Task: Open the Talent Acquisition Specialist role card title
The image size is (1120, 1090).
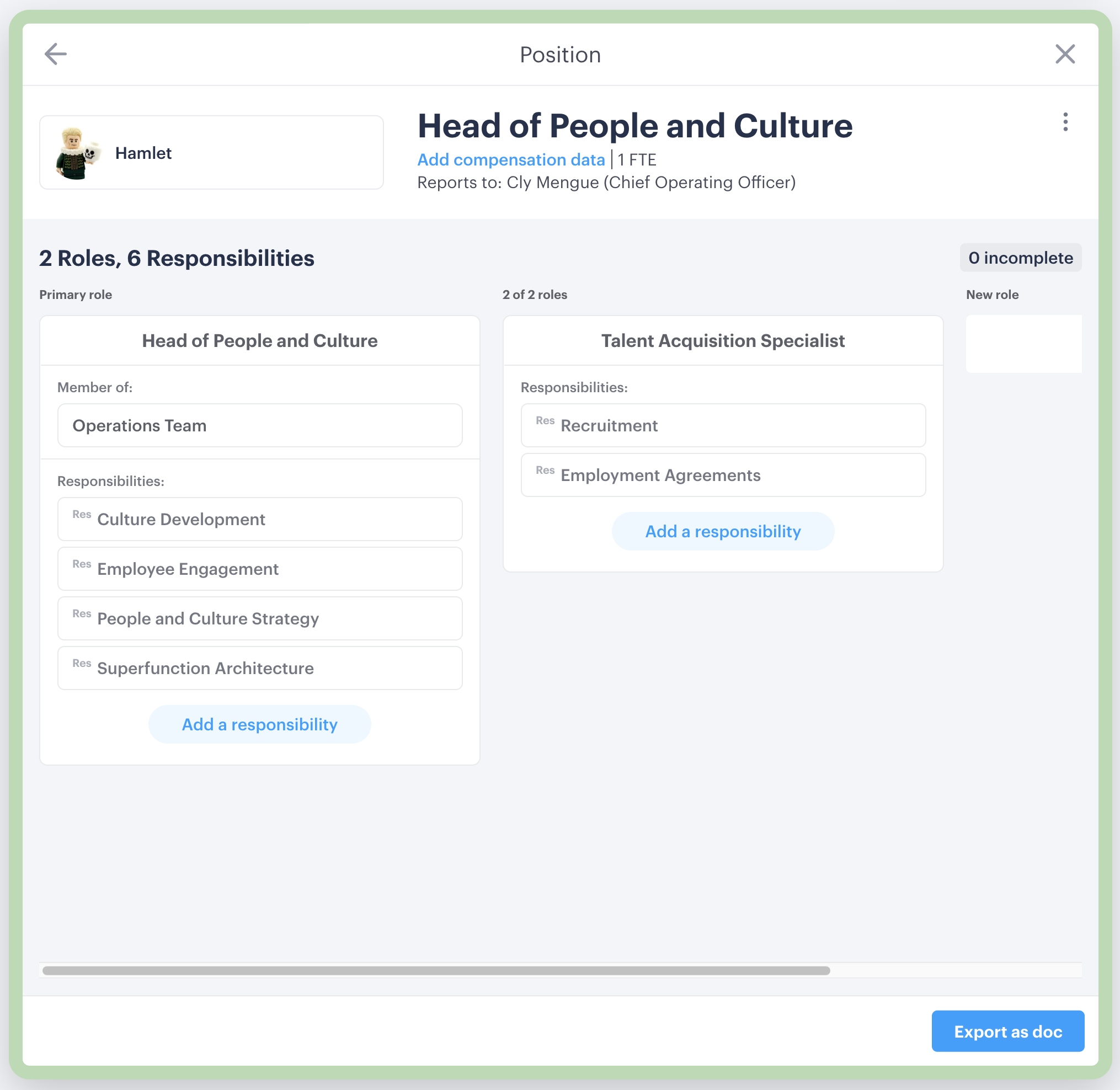Action: (723, 340)
